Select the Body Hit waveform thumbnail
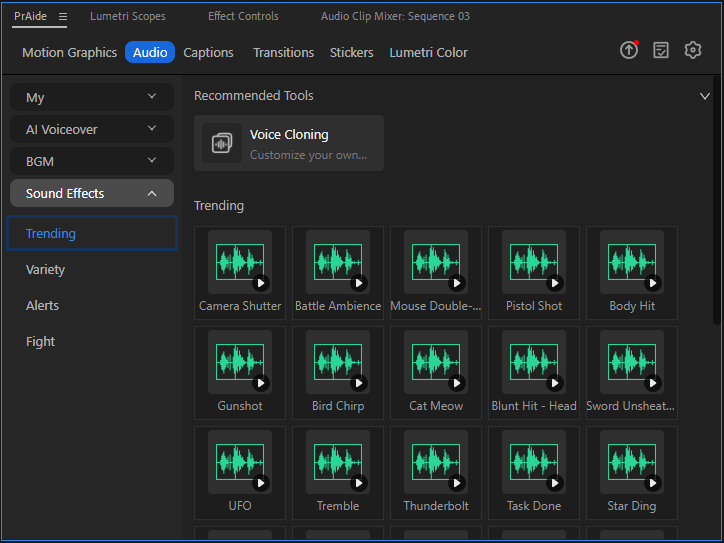 click(x=631, y=262)
